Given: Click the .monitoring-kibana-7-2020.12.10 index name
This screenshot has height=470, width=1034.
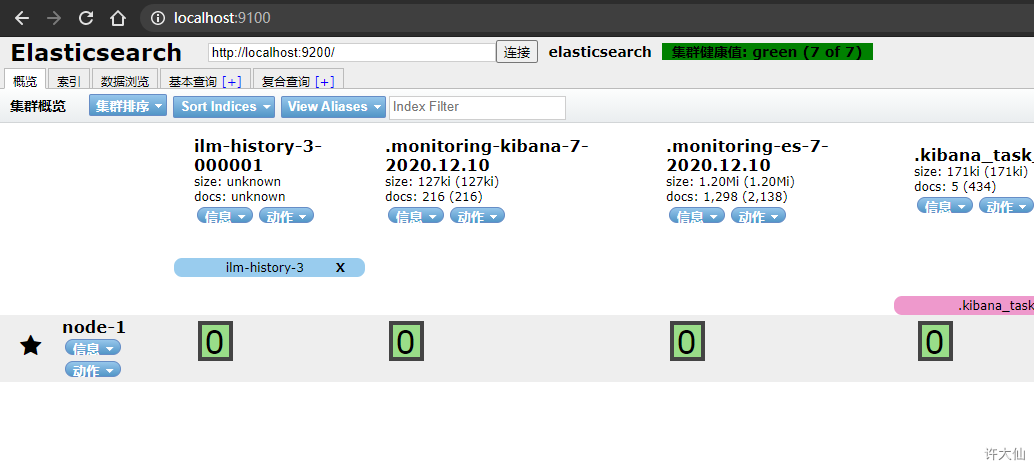Looking at the screenshot, I should tap(487, 155).
